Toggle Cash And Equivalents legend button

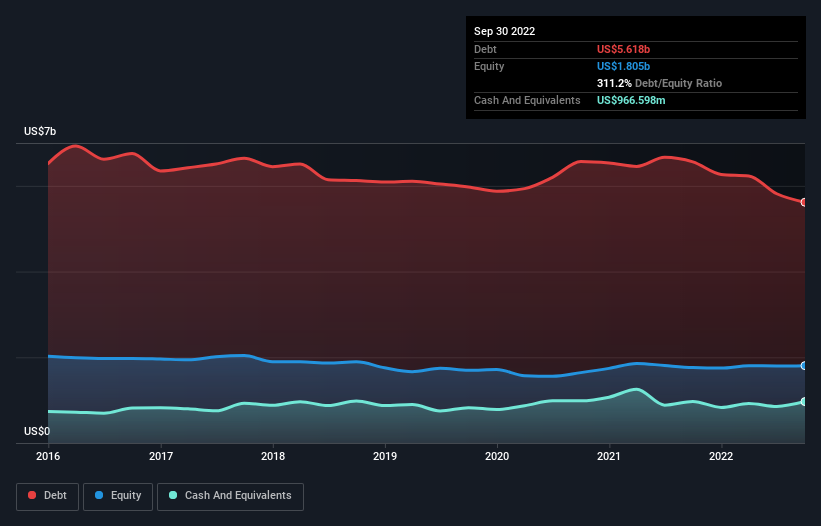coord(230,496)
